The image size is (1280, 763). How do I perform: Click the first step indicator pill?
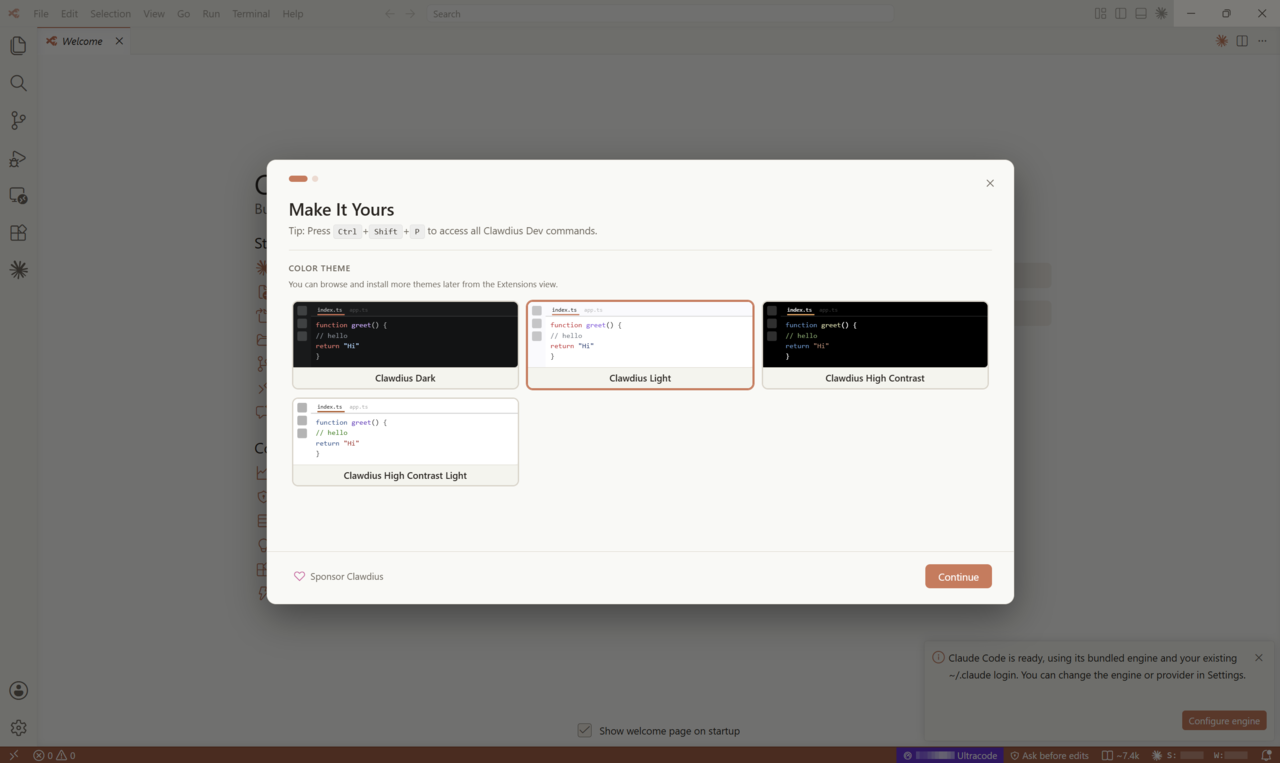pyautogui.click(x=298, y=179)
